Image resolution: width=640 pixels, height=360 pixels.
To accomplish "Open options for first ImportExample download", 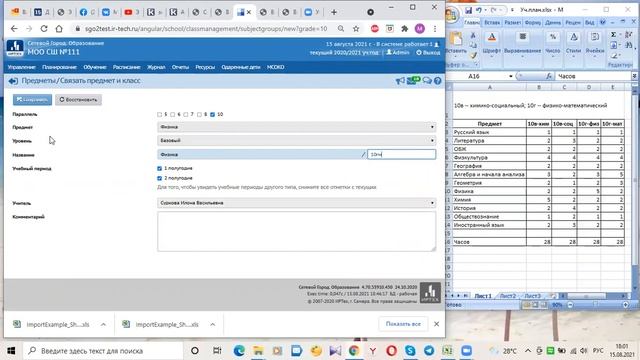I will [103, 324].
